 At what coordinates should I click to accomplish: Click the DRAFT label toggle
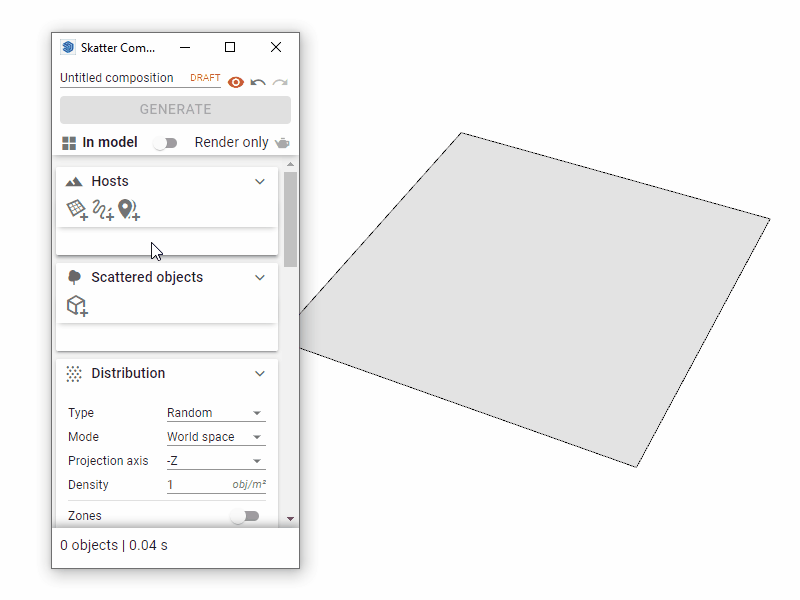(x=204, y=77)
